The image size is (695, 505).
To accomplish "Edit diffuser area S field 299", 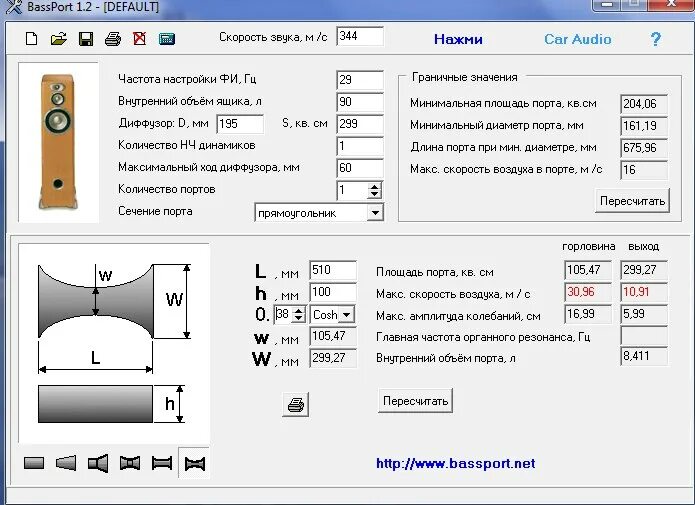I will [x=360, y=124].
